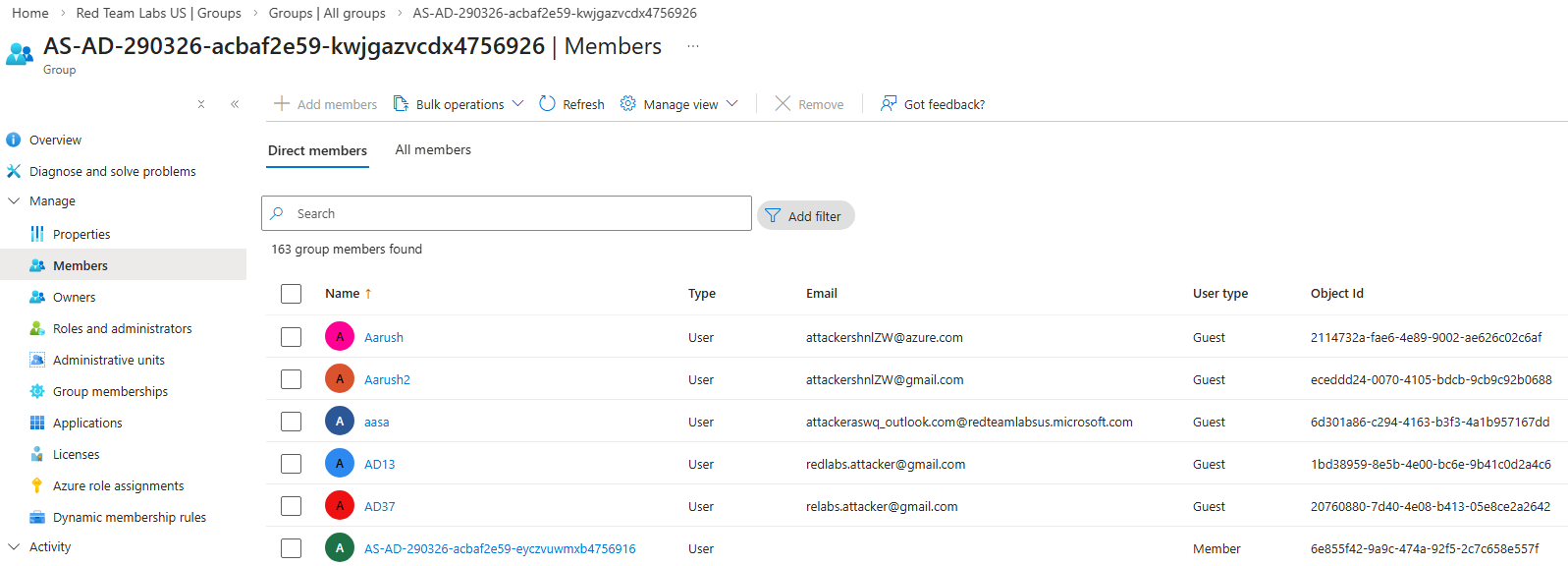Image resolution: width=1568 pixels, height=566 pixels.
Task: Open Dynamic membership rules page
Action: [x=129, y=517]
